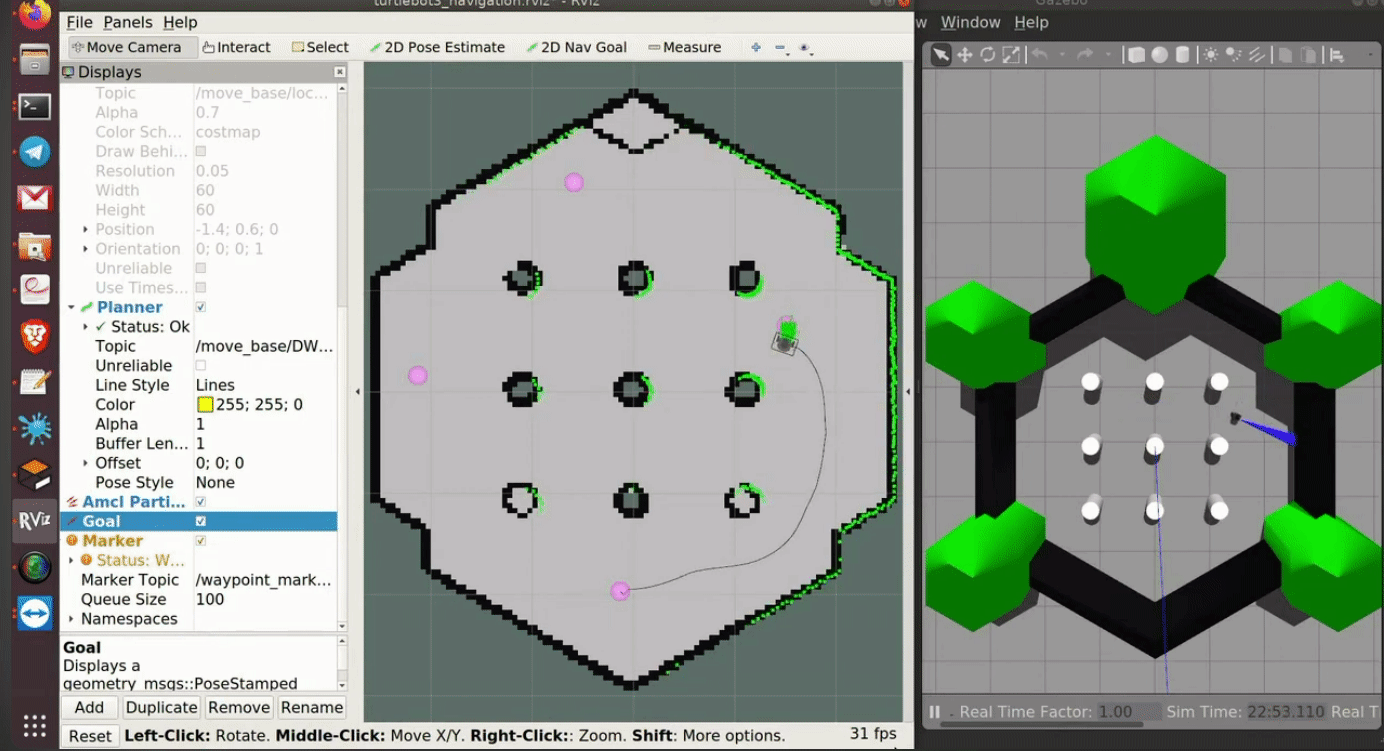Viewport: 1384px width, 751px height.
Task: Add a point light in Gazebo
Action: (1210, 54)
